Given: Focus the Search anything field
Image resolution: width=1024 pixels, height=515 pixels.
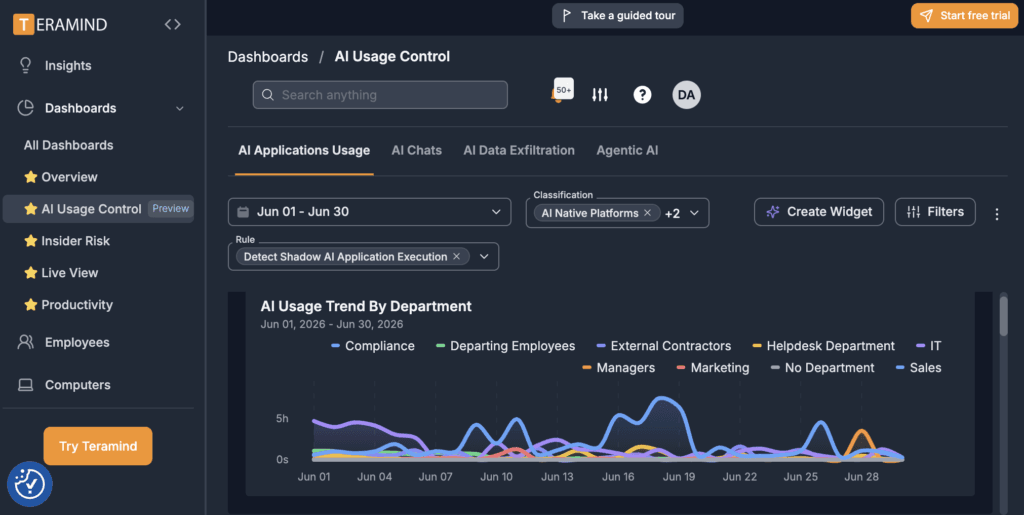Looking at the screenshot, I should click(380, 95).
